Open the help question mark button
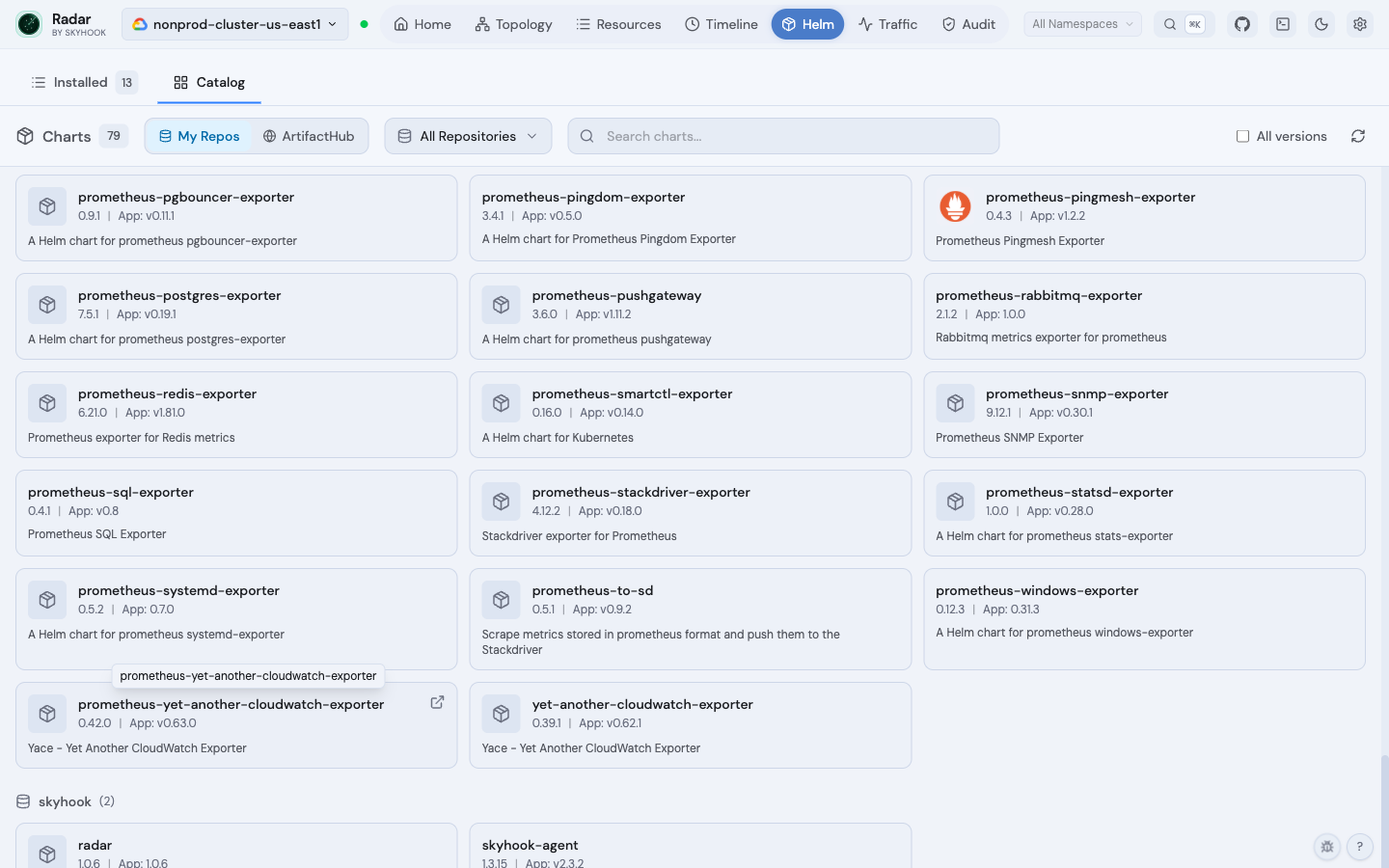The image size is (1389, 868). pos(1359,847)
